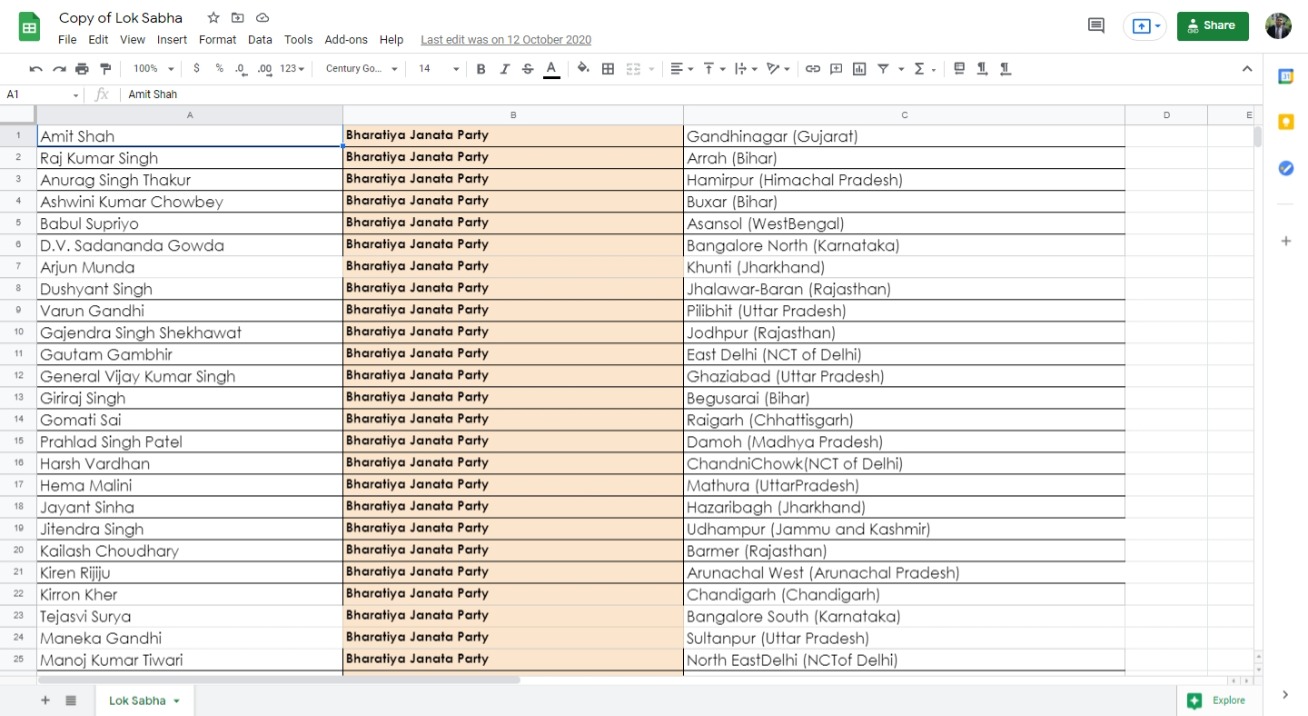
Task: Open the Format menu
Action: point(217,40)
